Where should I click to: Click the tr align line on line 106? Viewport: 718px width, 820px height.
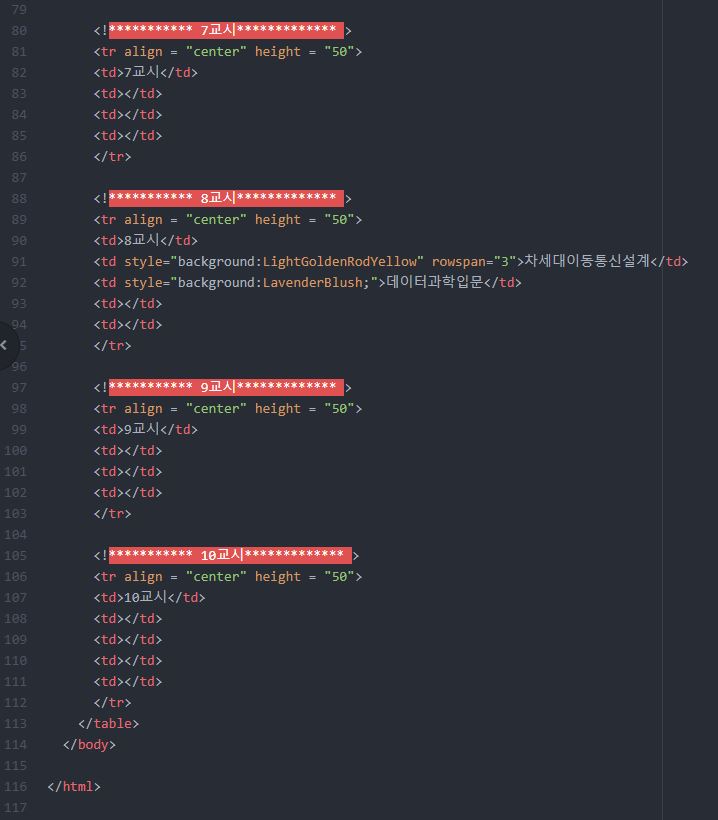click(x=227, y=576)
